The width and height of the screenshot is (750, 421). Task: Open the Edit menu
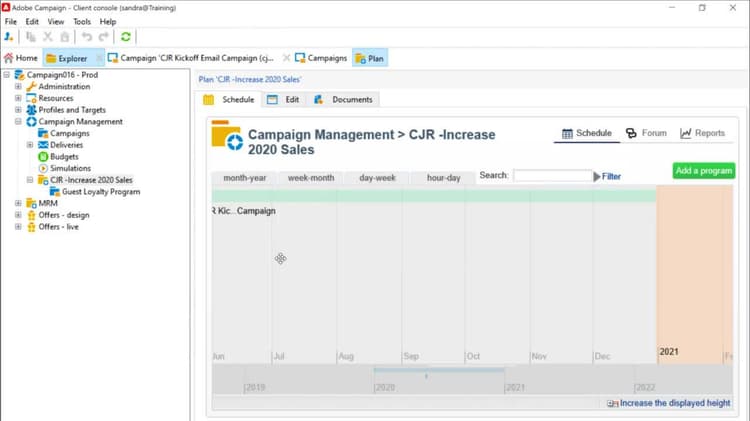(32, 22)
